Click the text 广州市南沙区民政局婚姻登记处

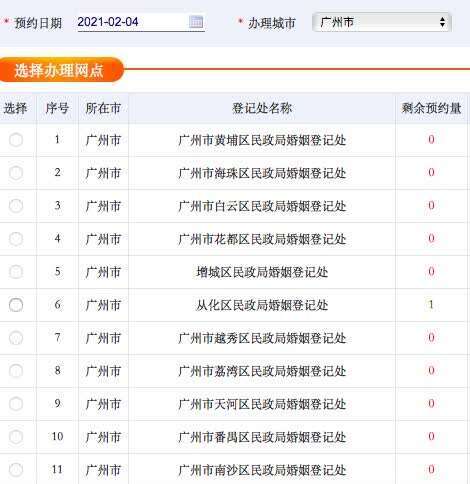tap(262, 470)
